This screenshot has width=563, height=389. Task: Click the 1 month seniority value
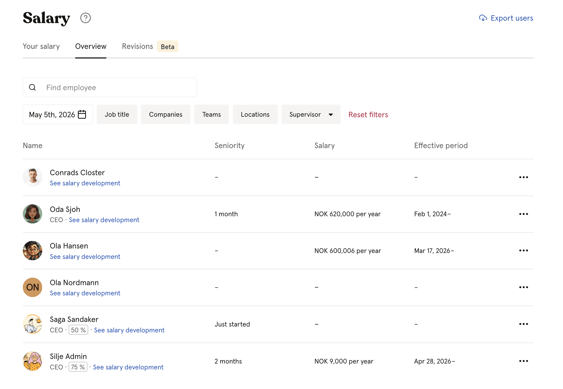coord(226,214)
